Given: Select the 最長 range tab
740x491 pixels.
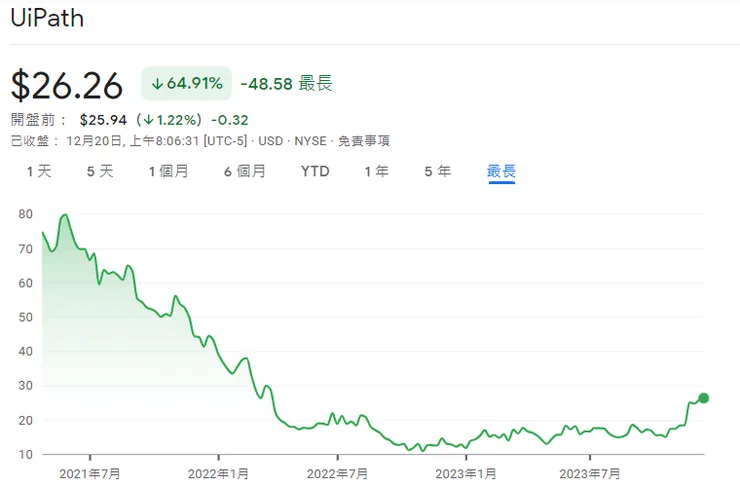Looking at the screenshot, I should pyautogui.click(x=501, y=171).
